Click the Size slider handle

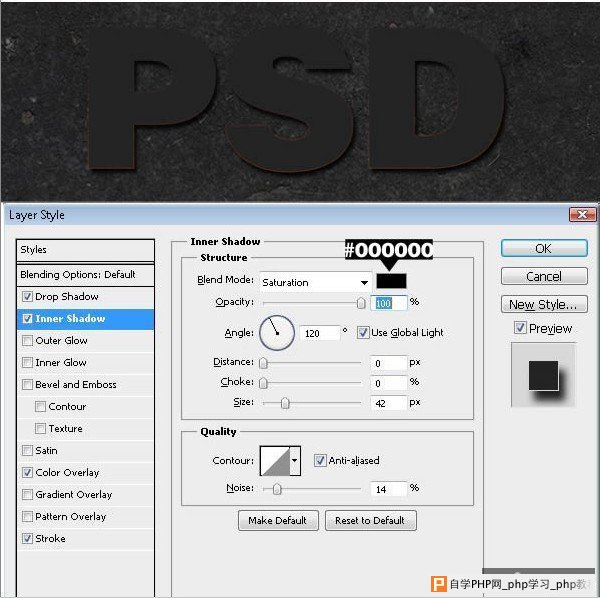(x=285, y=403)
